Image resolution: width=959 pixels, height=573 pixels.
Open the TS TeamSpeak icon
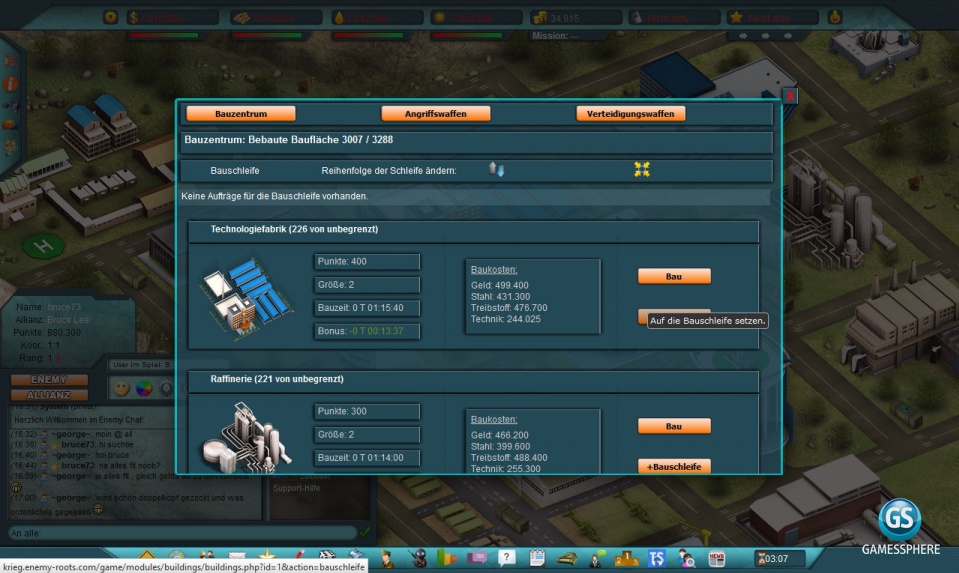point(657,558)
